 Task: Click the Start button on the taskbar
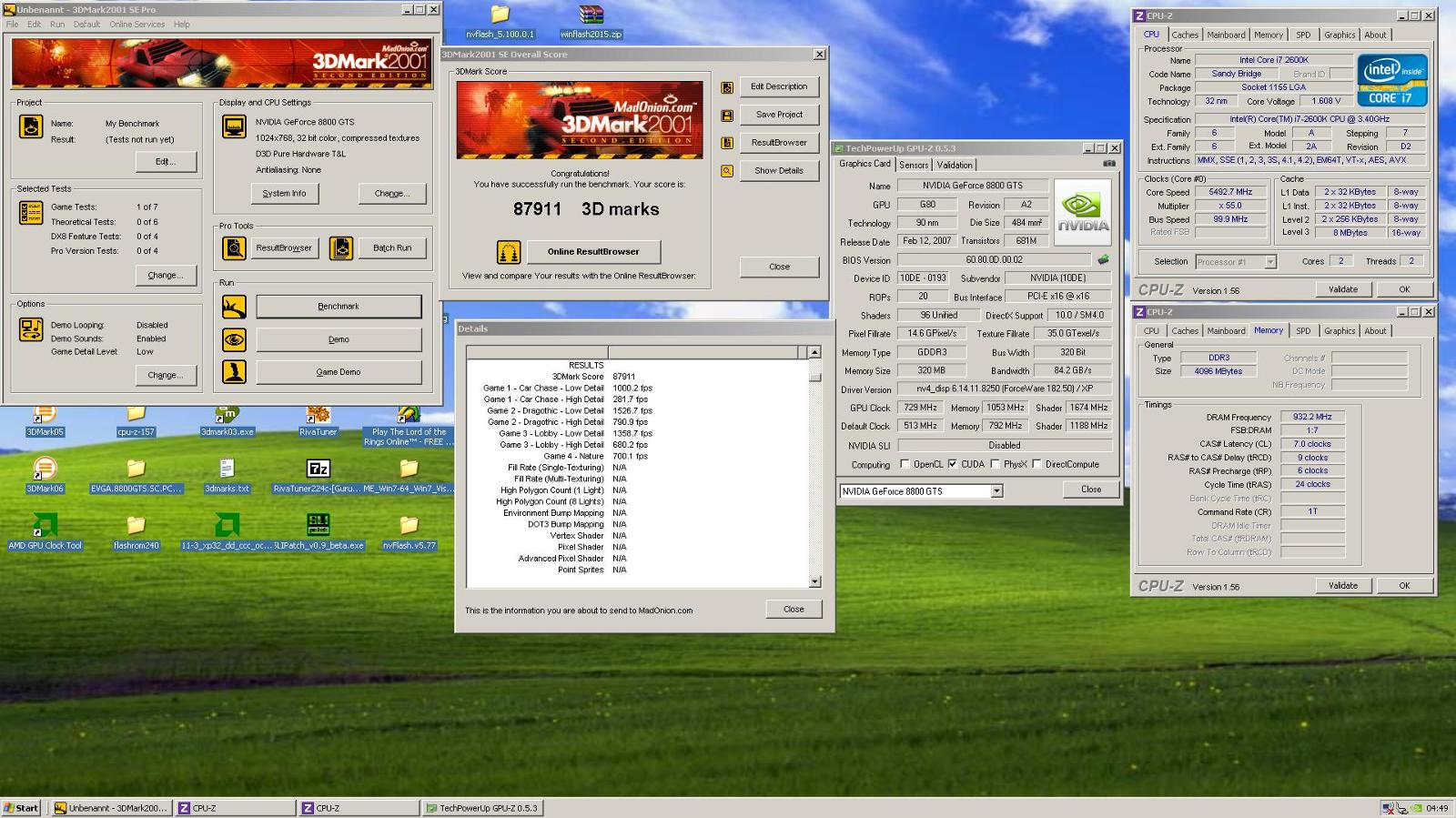[x=21, y=808]
